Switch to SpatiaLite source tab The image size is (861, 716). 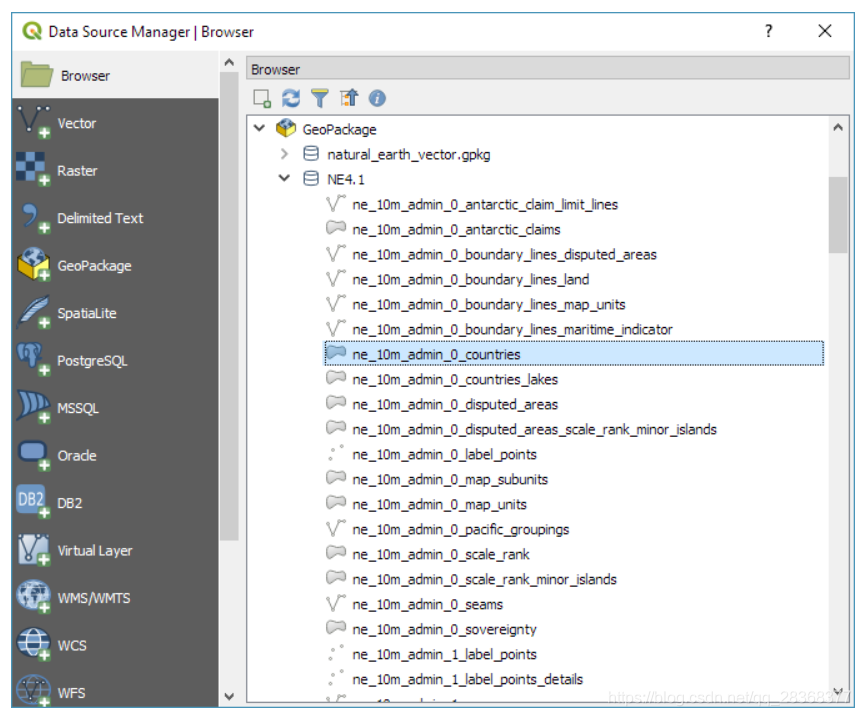115,313
